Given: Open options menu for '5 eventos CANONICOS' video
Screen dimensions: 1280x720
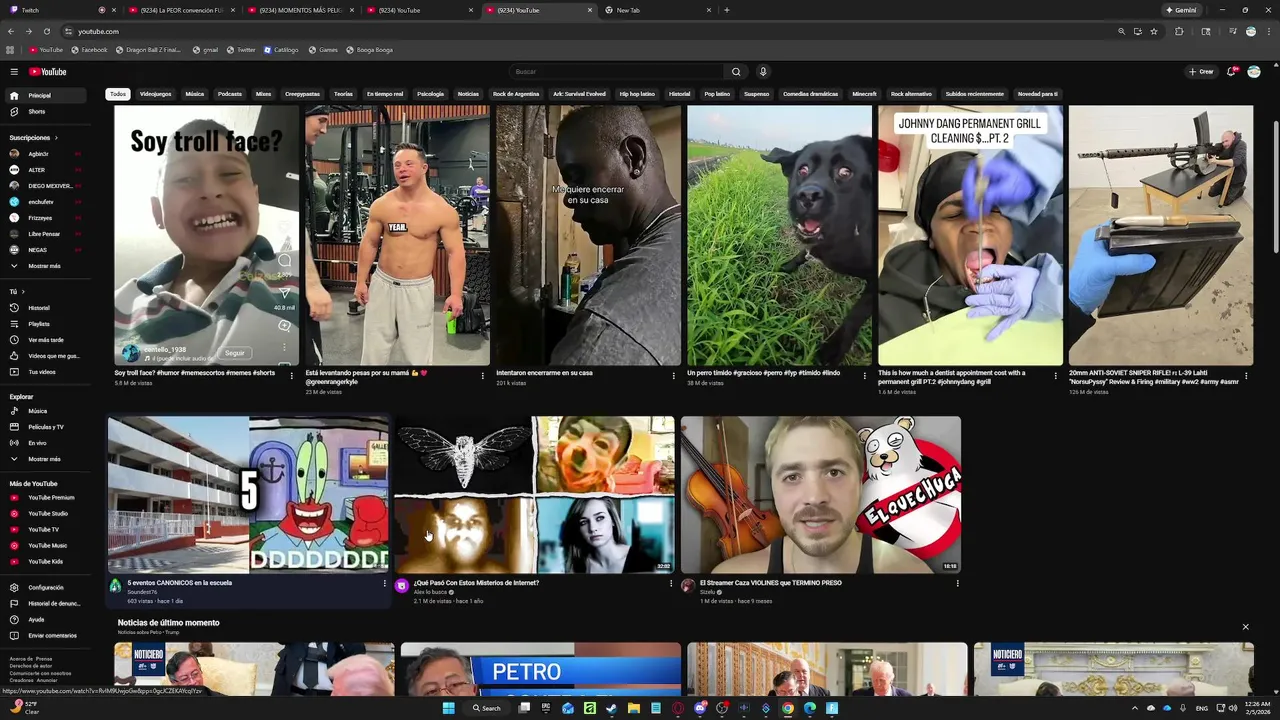Looking at the screenshot, I should (385, 584).
